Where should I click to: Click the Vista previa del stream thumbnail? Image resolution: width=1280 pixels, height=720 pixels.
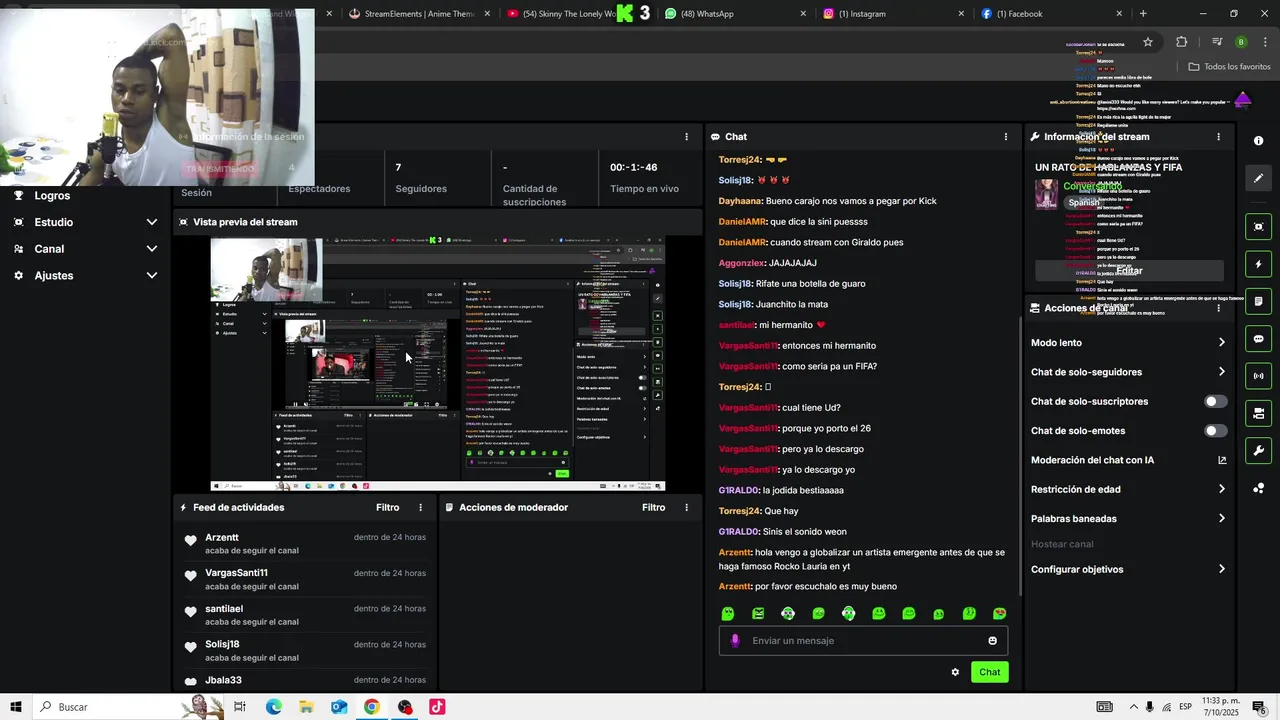pos(437,364)
